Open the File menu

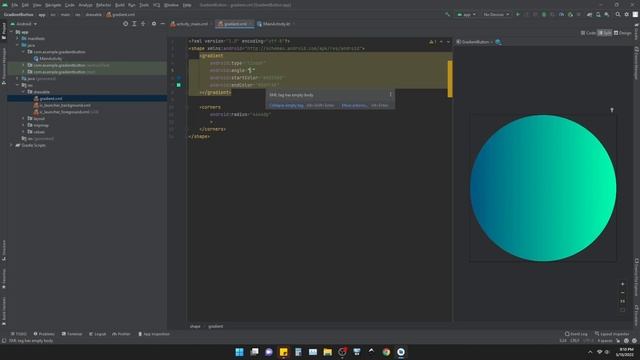click(15, 5)
